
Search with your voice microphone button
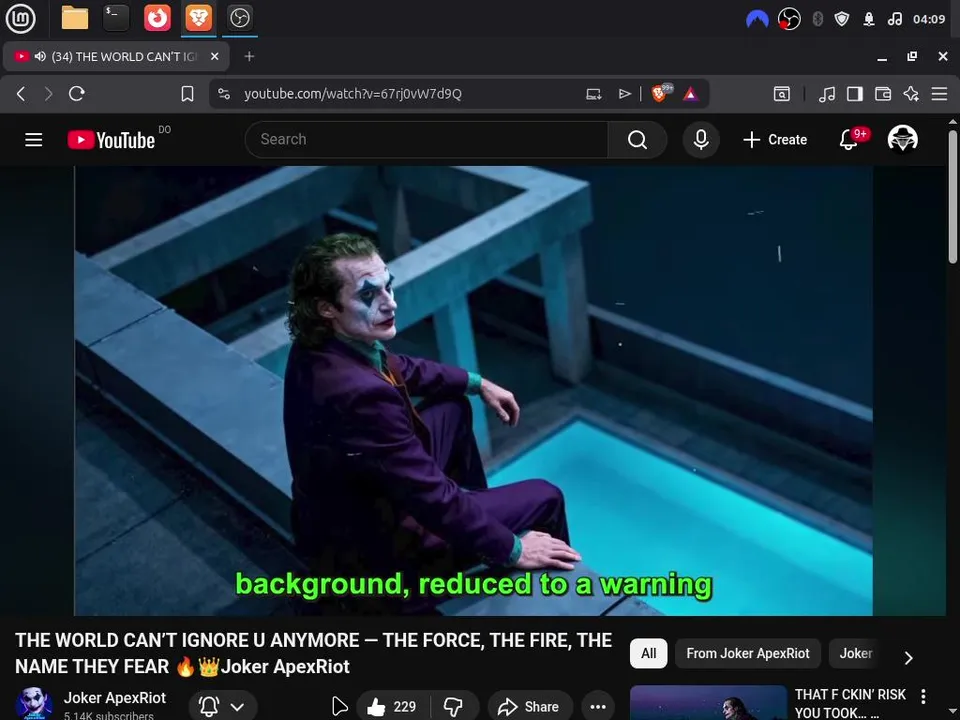(701, 140)
